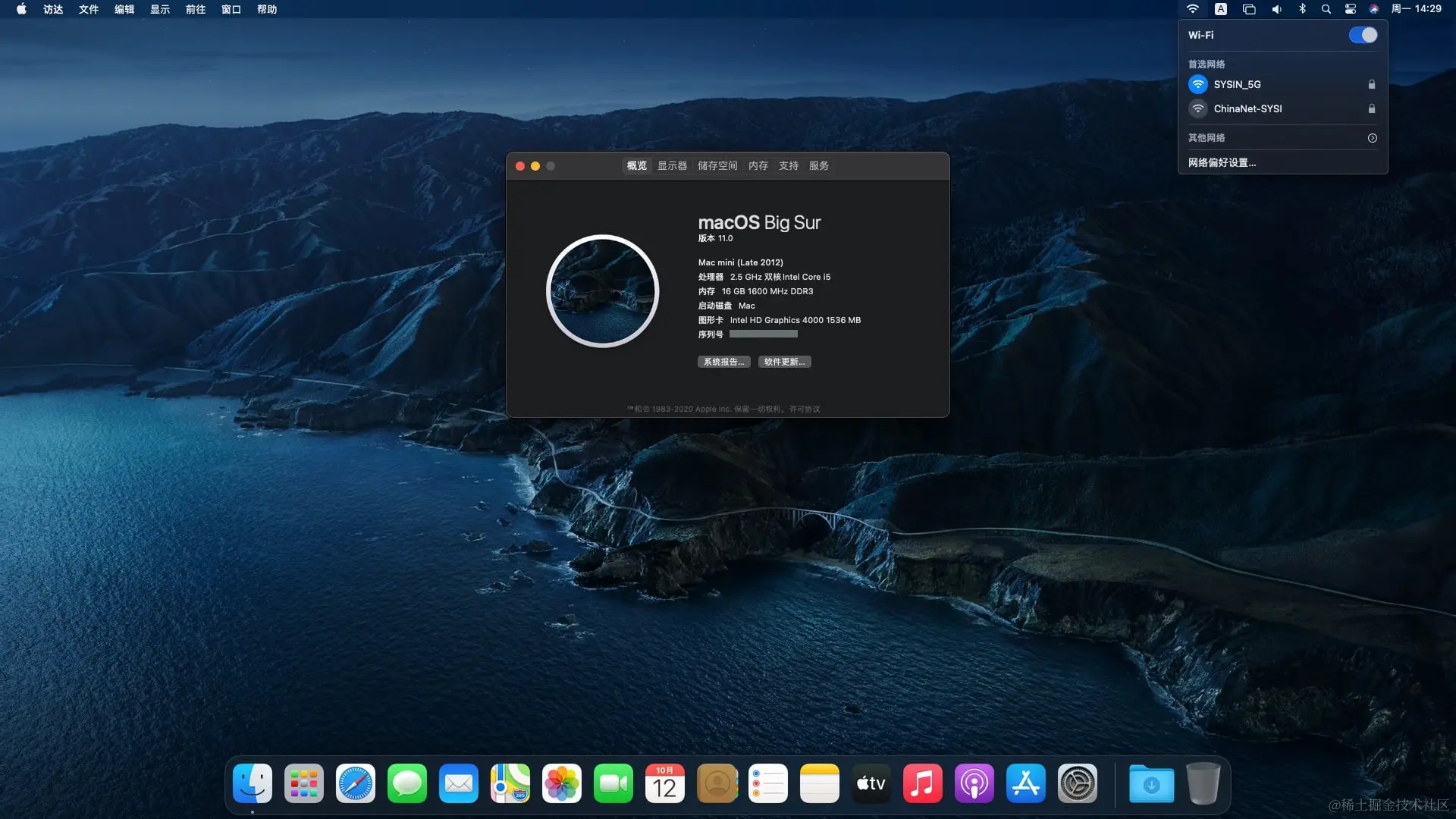Open the volume menu bar control
Viewport: 1456px width, 819px height.
coord(1276,9)
